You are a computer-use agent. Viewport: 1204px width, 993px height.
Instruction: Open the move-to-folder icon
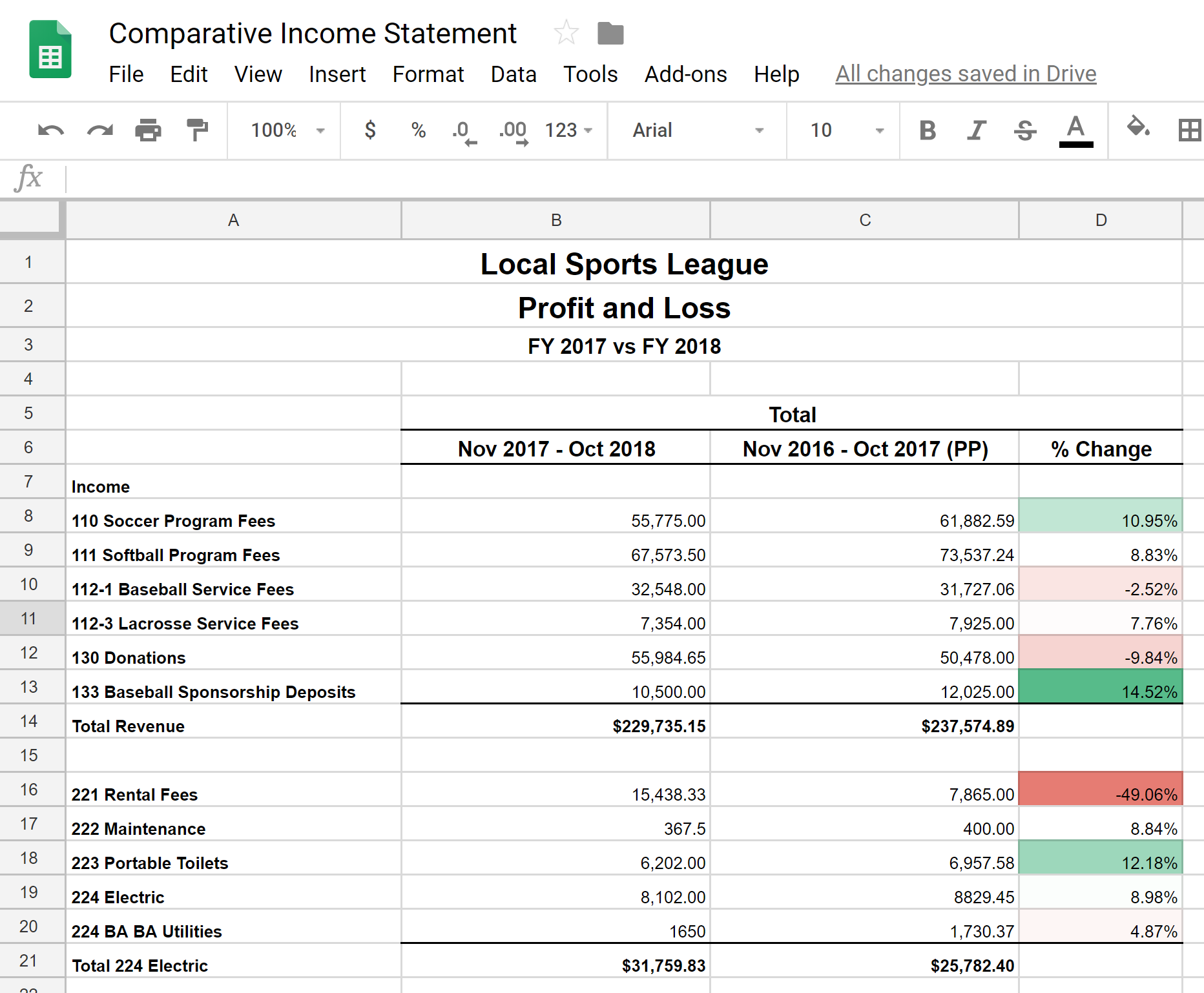pos(610,33)
